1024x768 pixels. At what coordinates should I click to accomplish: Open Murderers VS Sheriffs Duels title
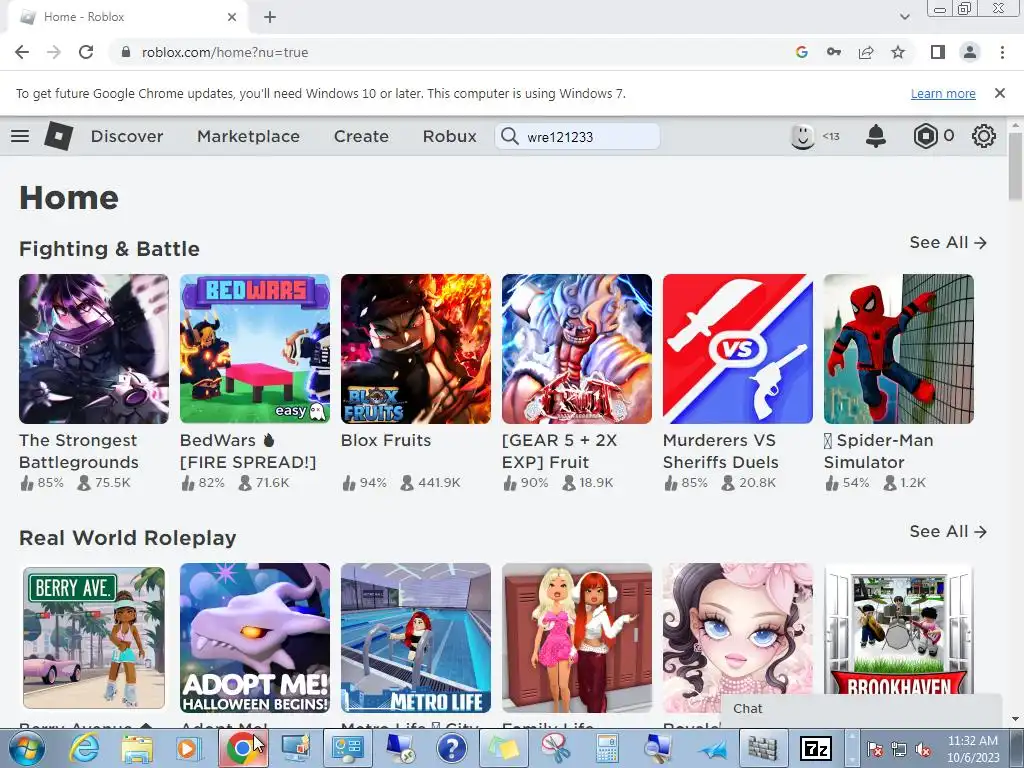coord(720,451)
